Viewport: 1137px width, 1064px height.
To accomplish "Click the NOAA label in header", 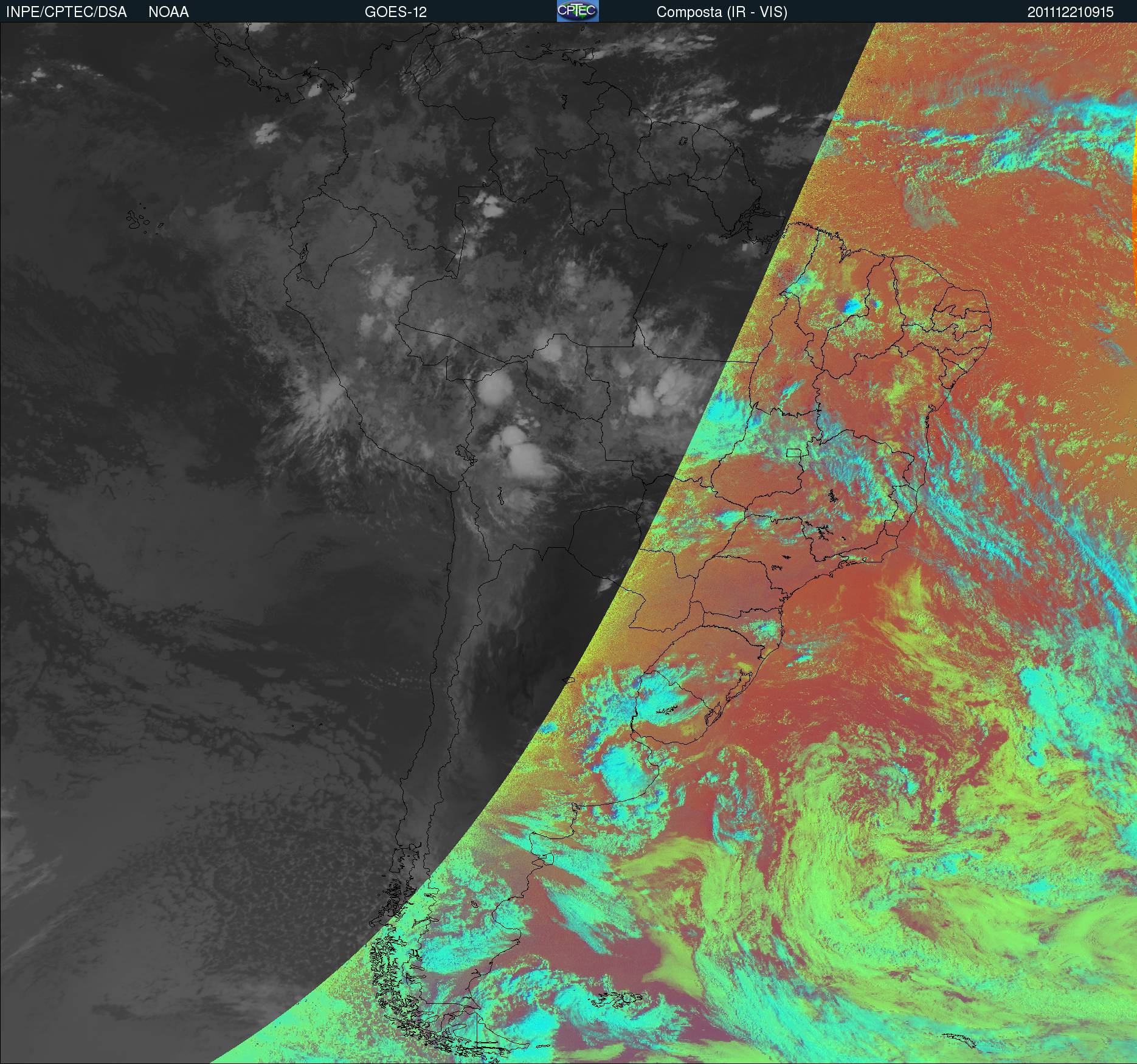I will tap(168, 12).
